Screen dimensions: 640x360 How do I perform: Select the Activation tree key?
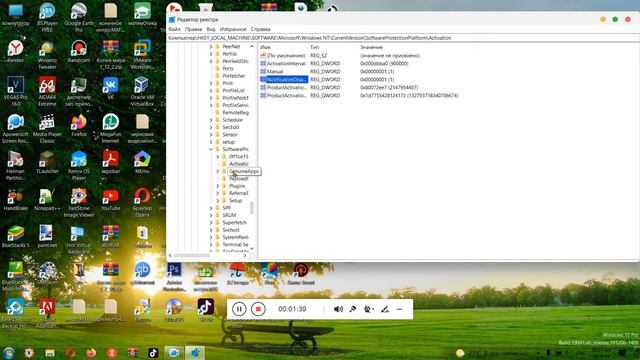pyautogui.click(x=239, y=164)
